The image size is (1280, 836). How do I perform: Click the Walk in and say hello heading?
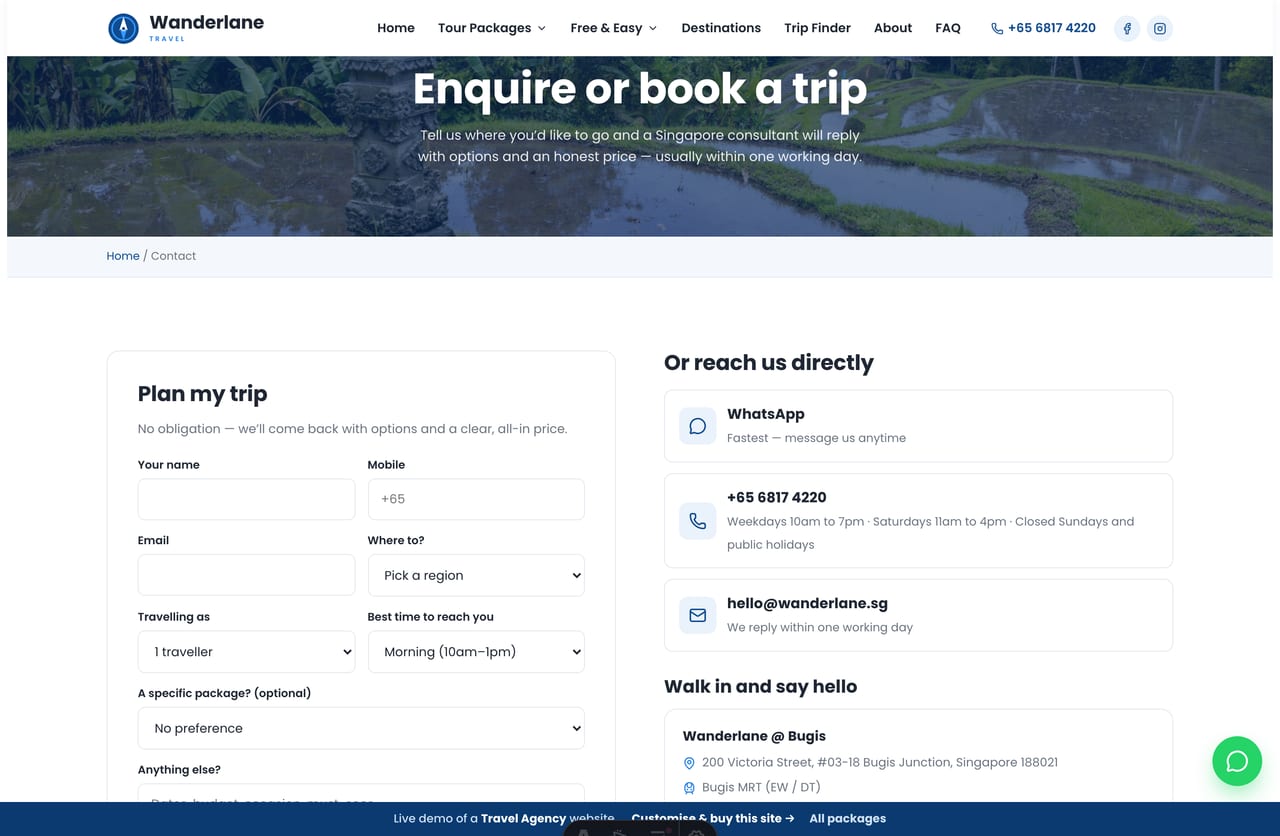(x=761, y=686)
